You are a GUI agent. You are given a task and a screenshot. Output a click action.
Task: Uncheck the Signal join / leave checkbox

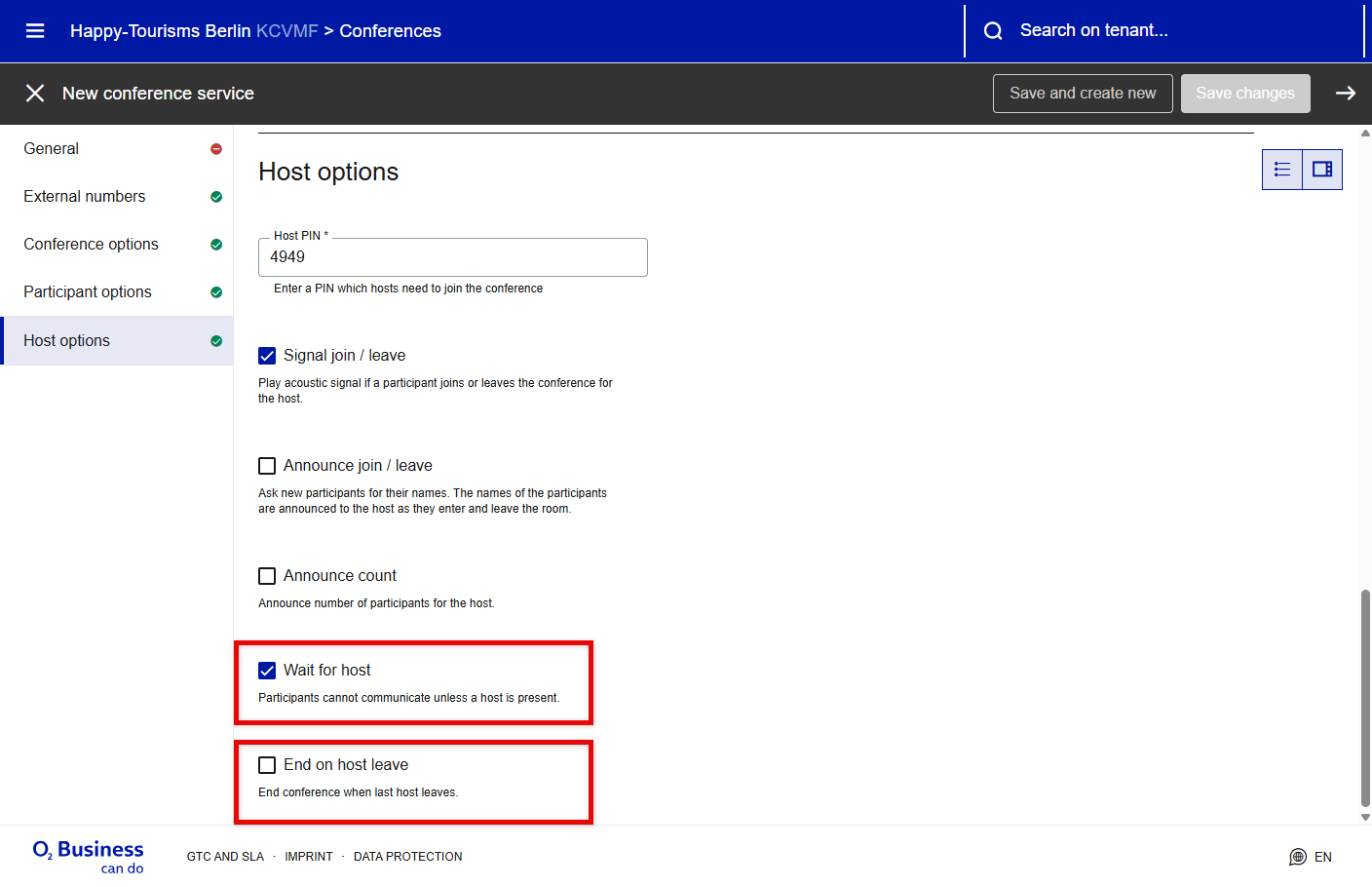(x=267, y=356)
